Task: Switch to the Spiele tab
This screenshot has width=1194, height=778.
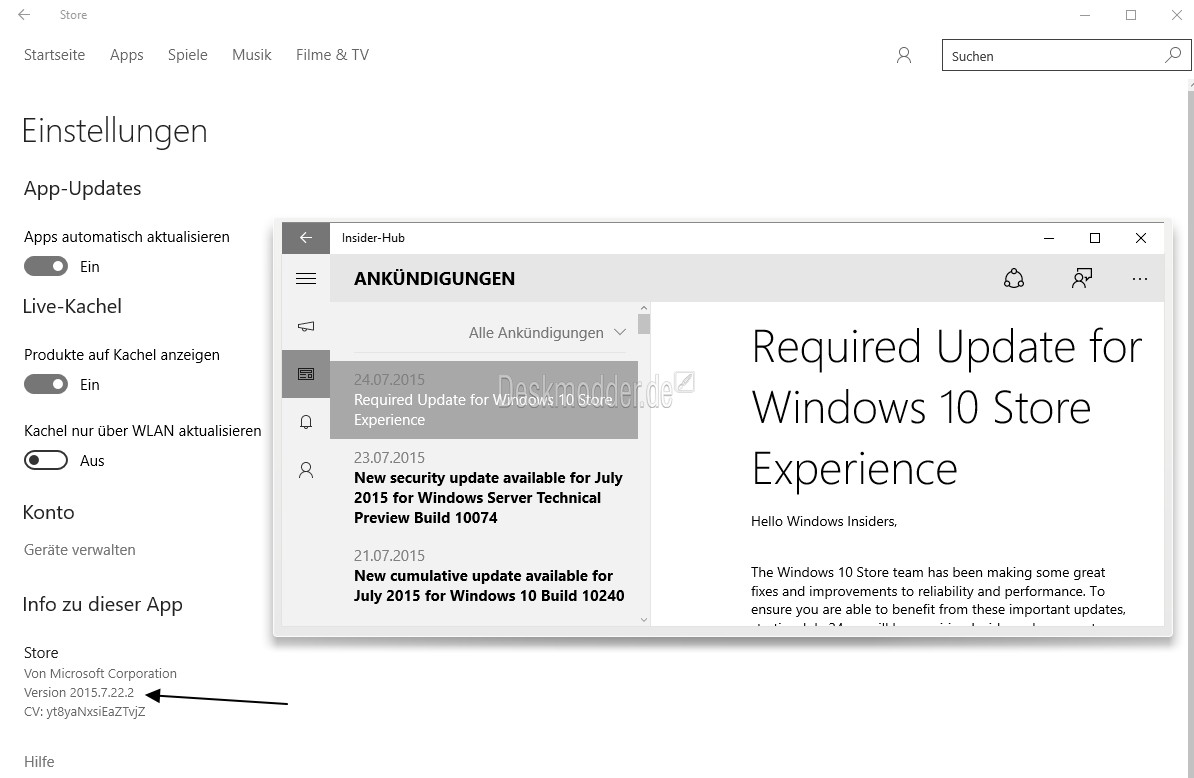Action: coord(187,55)
